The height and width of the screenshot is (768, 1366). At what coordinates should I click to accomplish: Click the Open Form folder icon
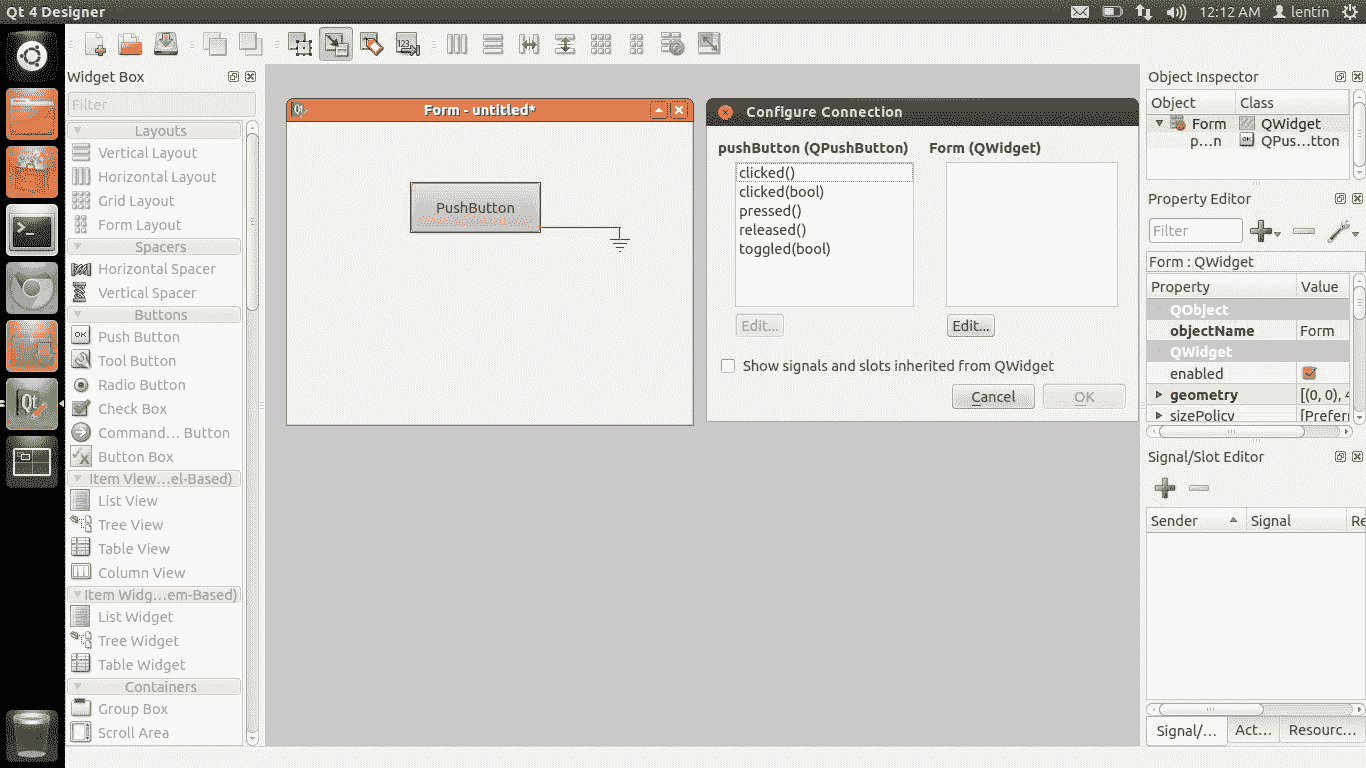tap(130, 44)
